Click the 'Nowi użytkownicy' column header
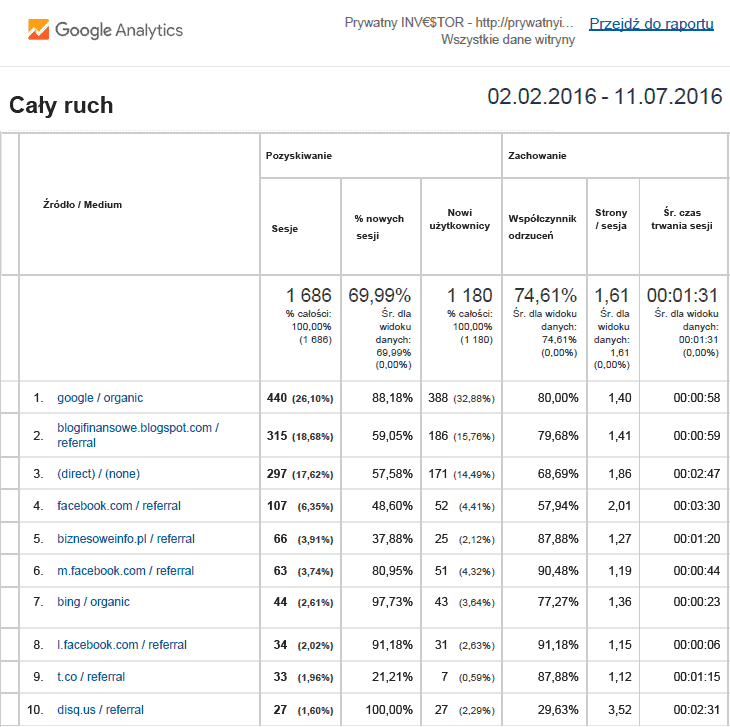The height and width of the screenshot is (727, 730). coord(460,219)
